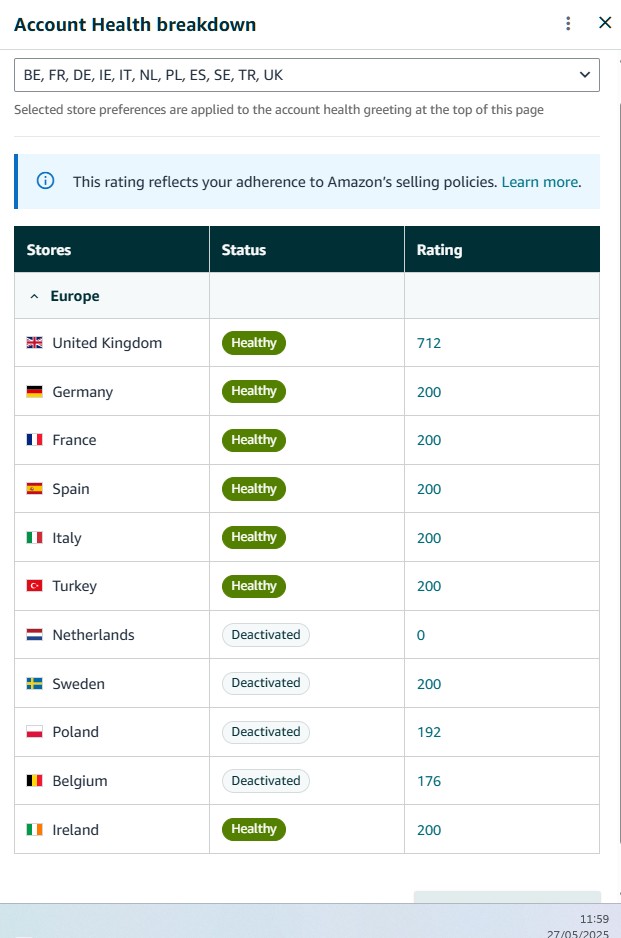Sort by the Rating column header
The width and height of the screenshot is (621, 938).
pos(439,249)
